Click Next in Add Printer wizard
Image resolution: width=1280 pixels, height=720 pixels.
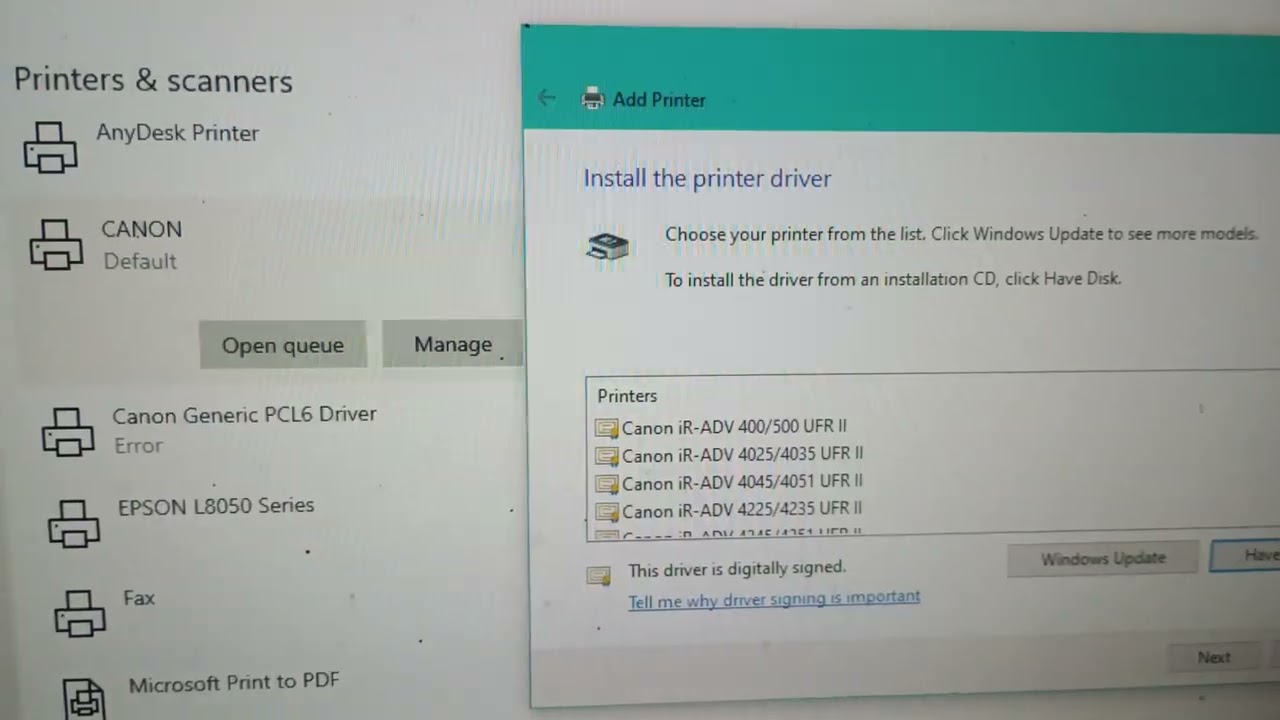(x=1214, y=657)
